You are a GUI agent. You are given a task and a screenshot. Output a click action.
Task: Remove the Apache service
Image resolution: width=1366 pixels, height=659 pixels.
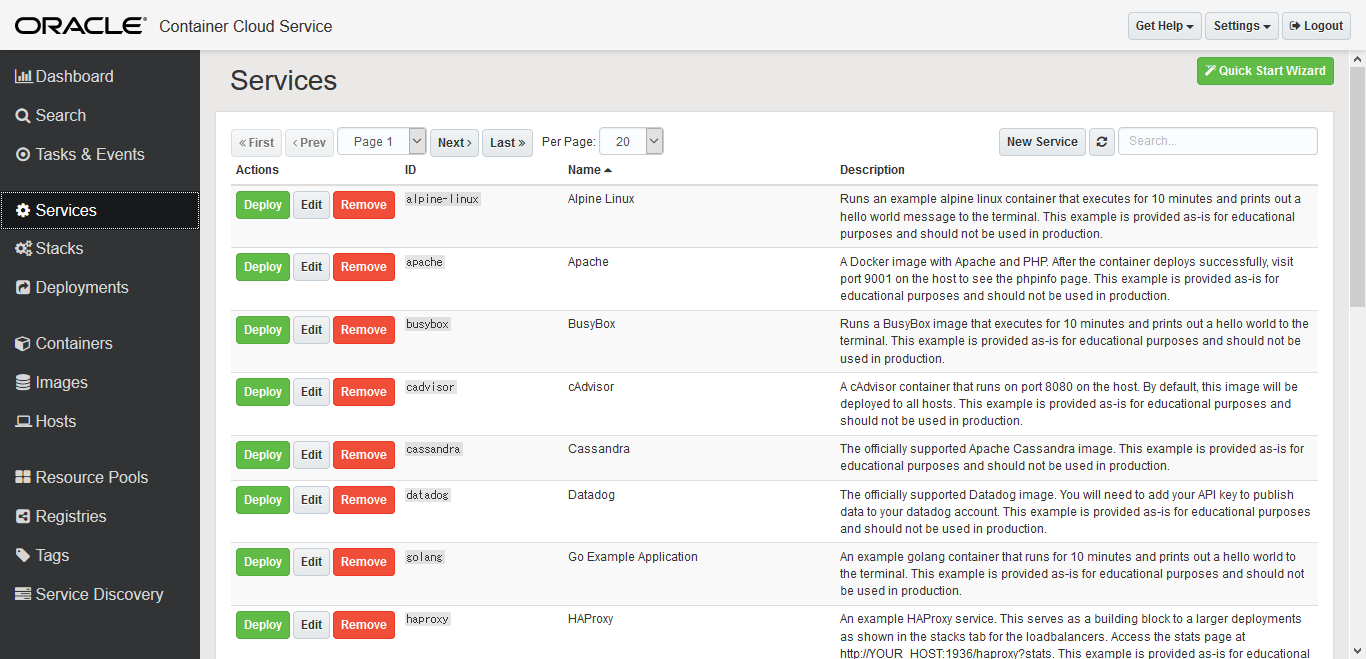pyautogui.click(x=364, y=267)
